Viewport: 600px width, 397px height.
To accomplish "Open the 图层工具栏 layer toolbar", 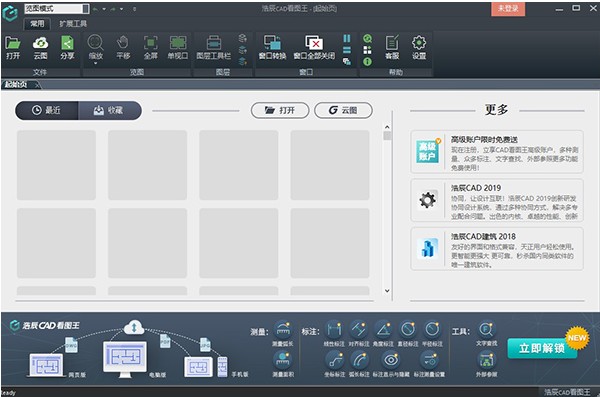I will 214,48.
